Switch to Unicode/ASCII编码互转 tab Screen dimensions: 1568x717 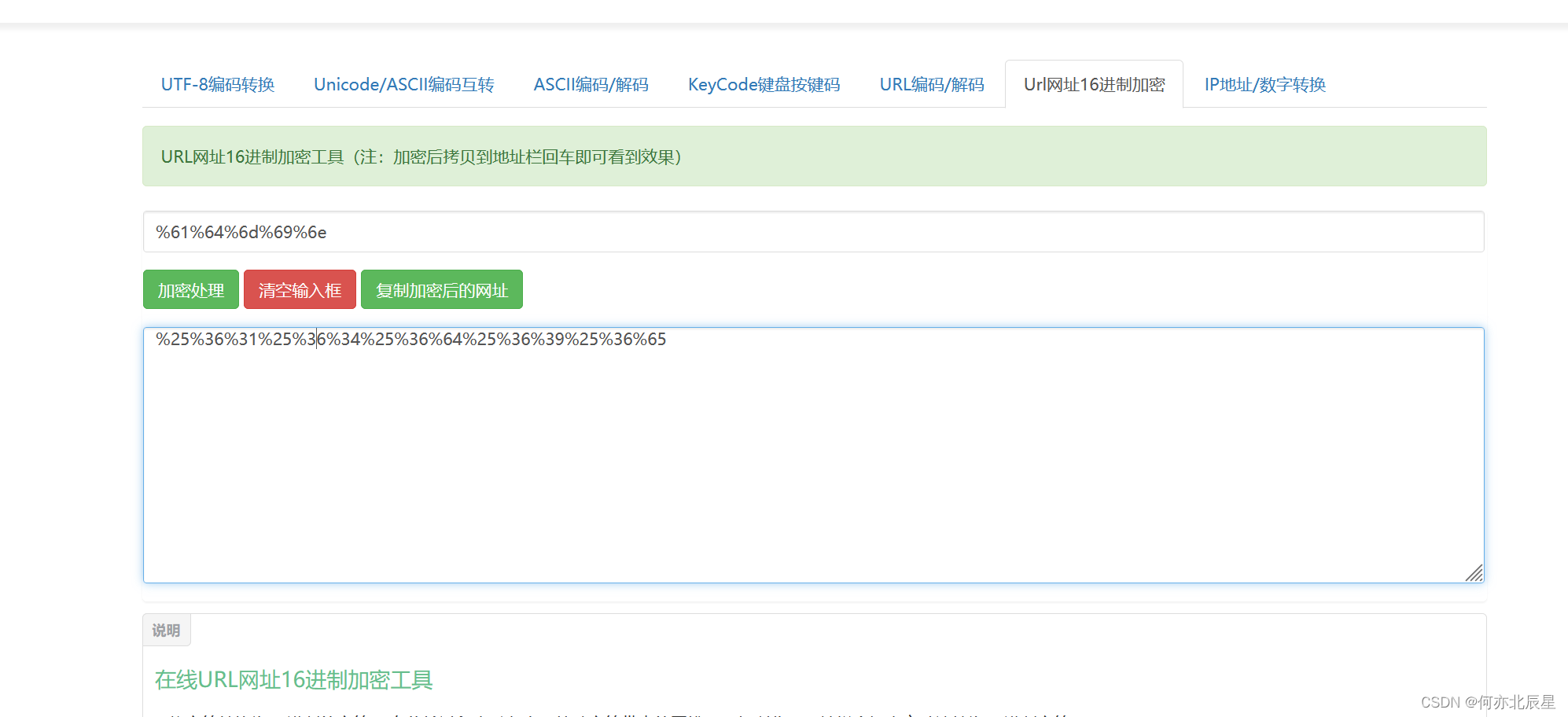point(403,84)
